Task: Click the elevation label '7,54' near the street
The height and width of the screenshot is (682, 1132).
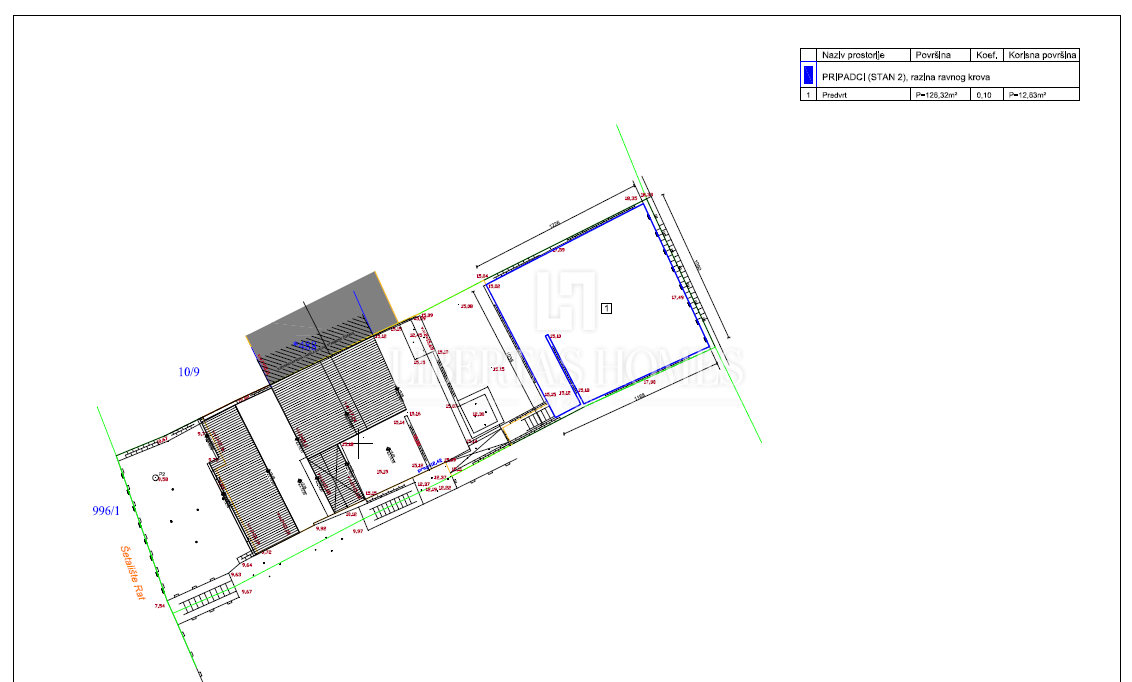Action: 160,606
